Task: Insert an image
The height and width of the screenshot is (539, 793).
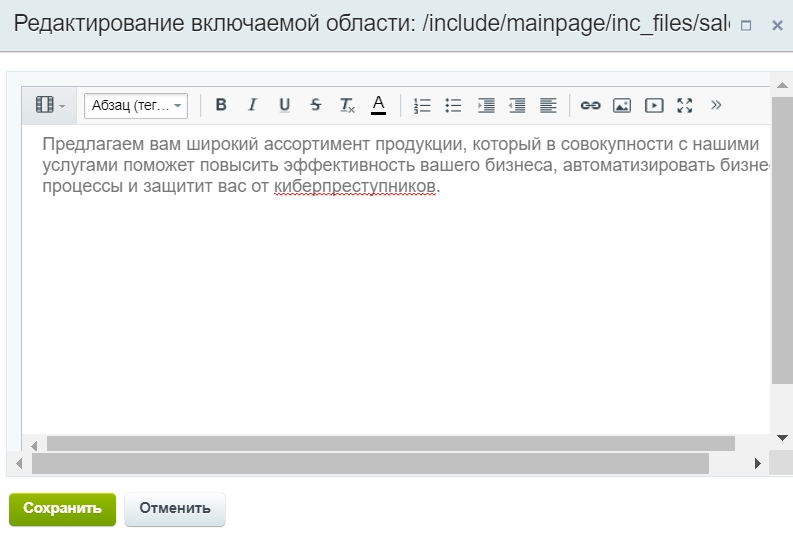Action: click(x=622, y=105)
